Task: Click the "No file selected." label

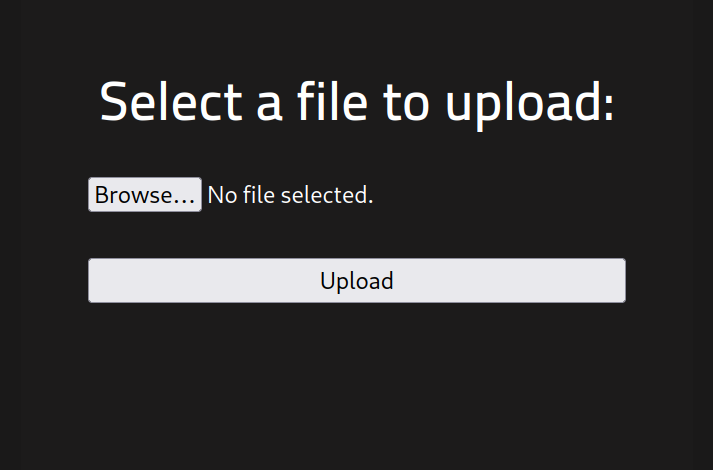Action: [290, 195]
